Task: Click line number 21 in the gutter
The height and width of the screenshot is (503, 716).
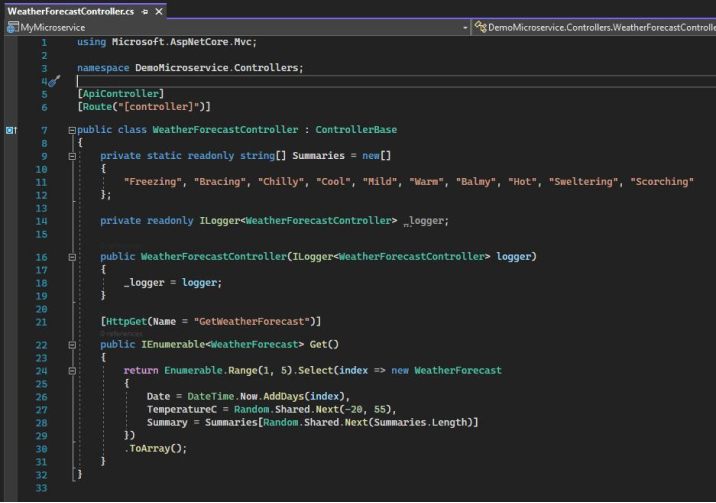Action: click(41, 320)
